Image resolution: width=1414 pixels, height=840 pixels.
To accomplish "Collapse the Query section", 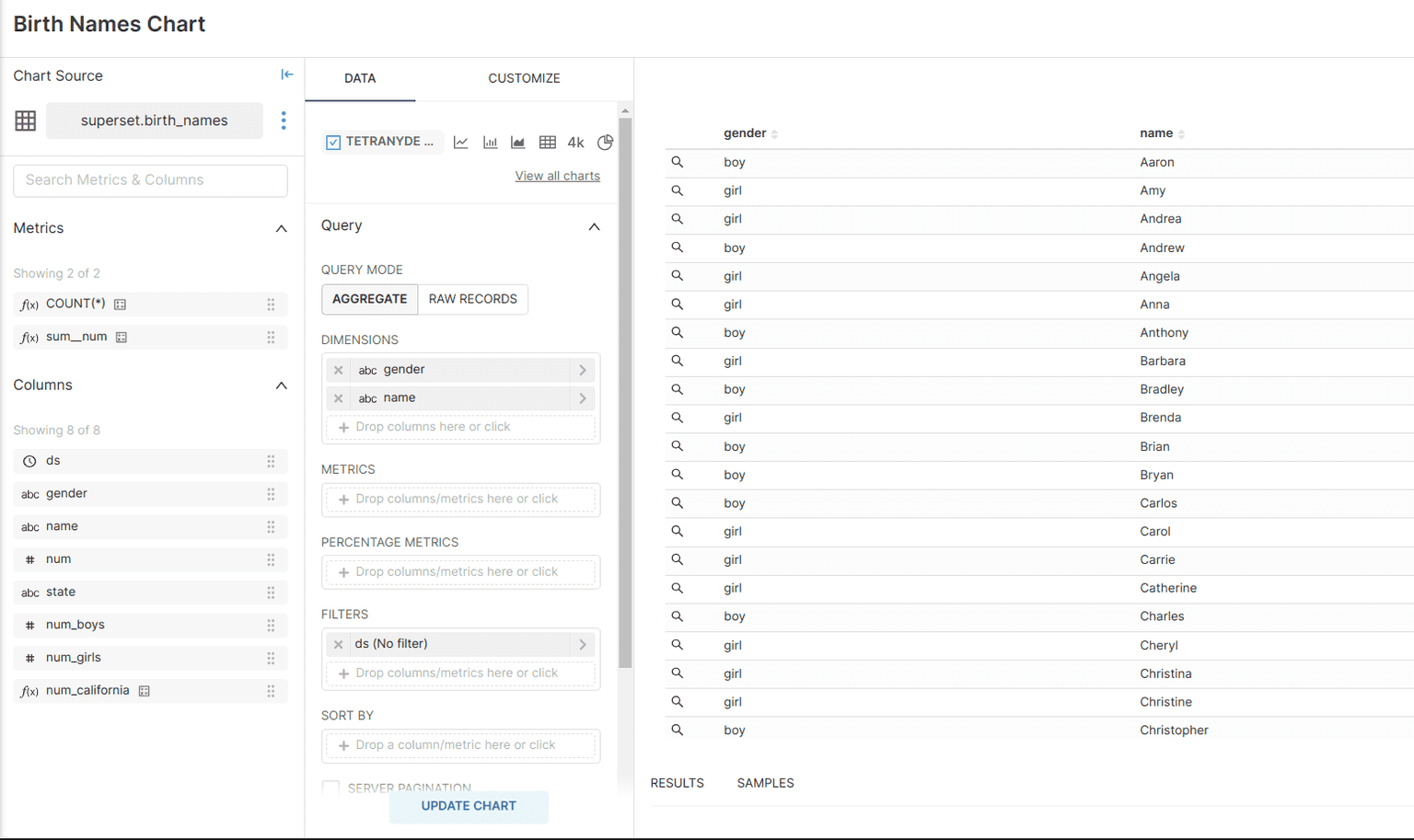I will [594, 226].
